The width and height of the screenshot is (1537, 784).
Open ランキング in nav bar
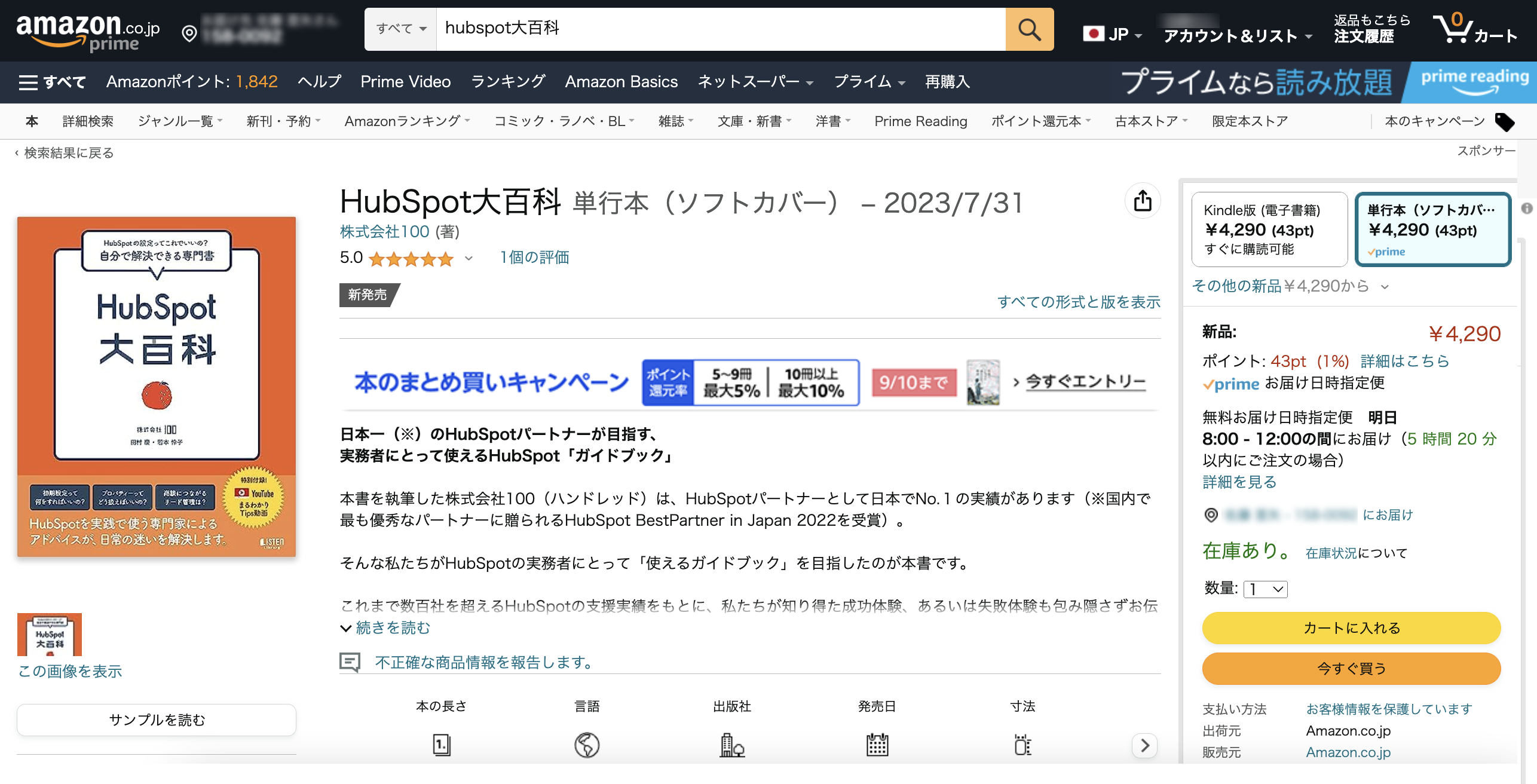(x=508, y=82)
